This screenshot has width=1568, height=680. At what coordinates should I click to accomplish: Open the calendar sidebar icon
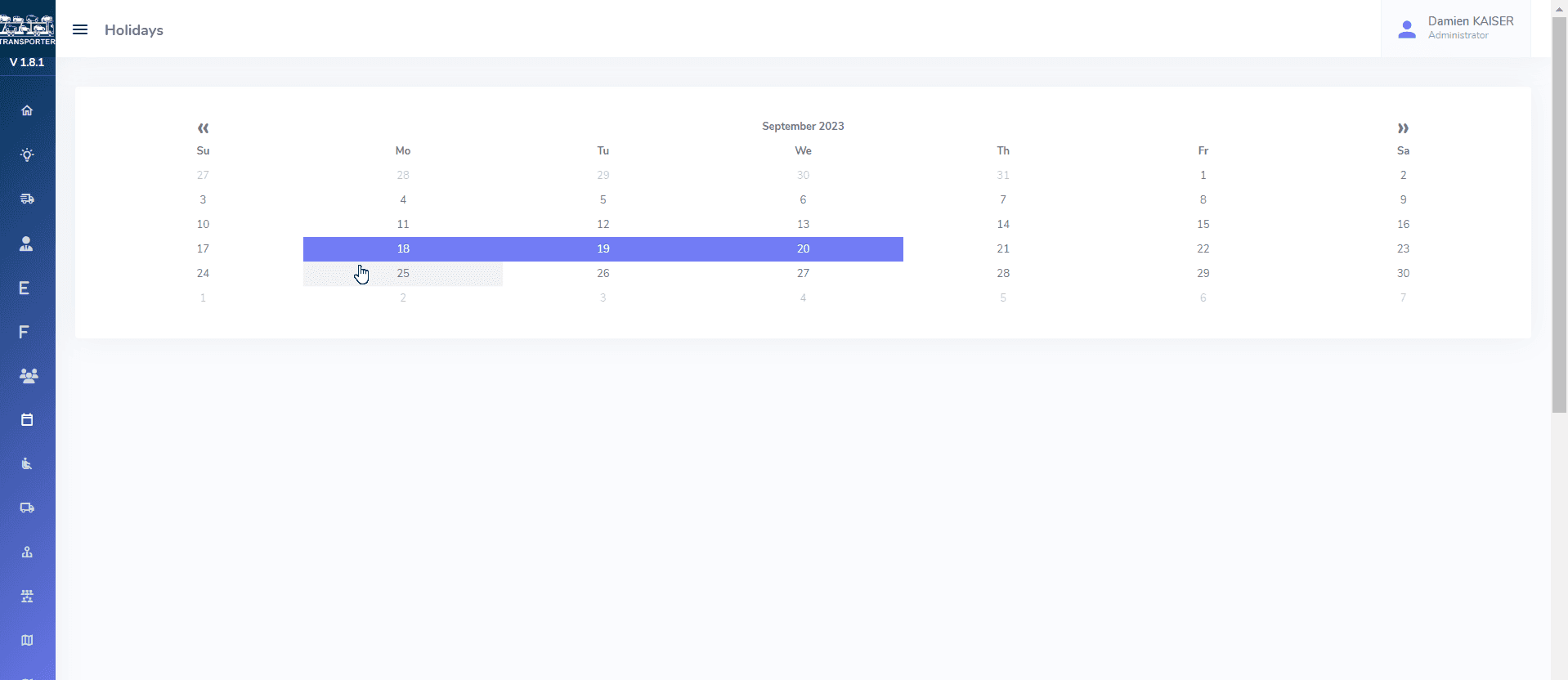(27, 420)
